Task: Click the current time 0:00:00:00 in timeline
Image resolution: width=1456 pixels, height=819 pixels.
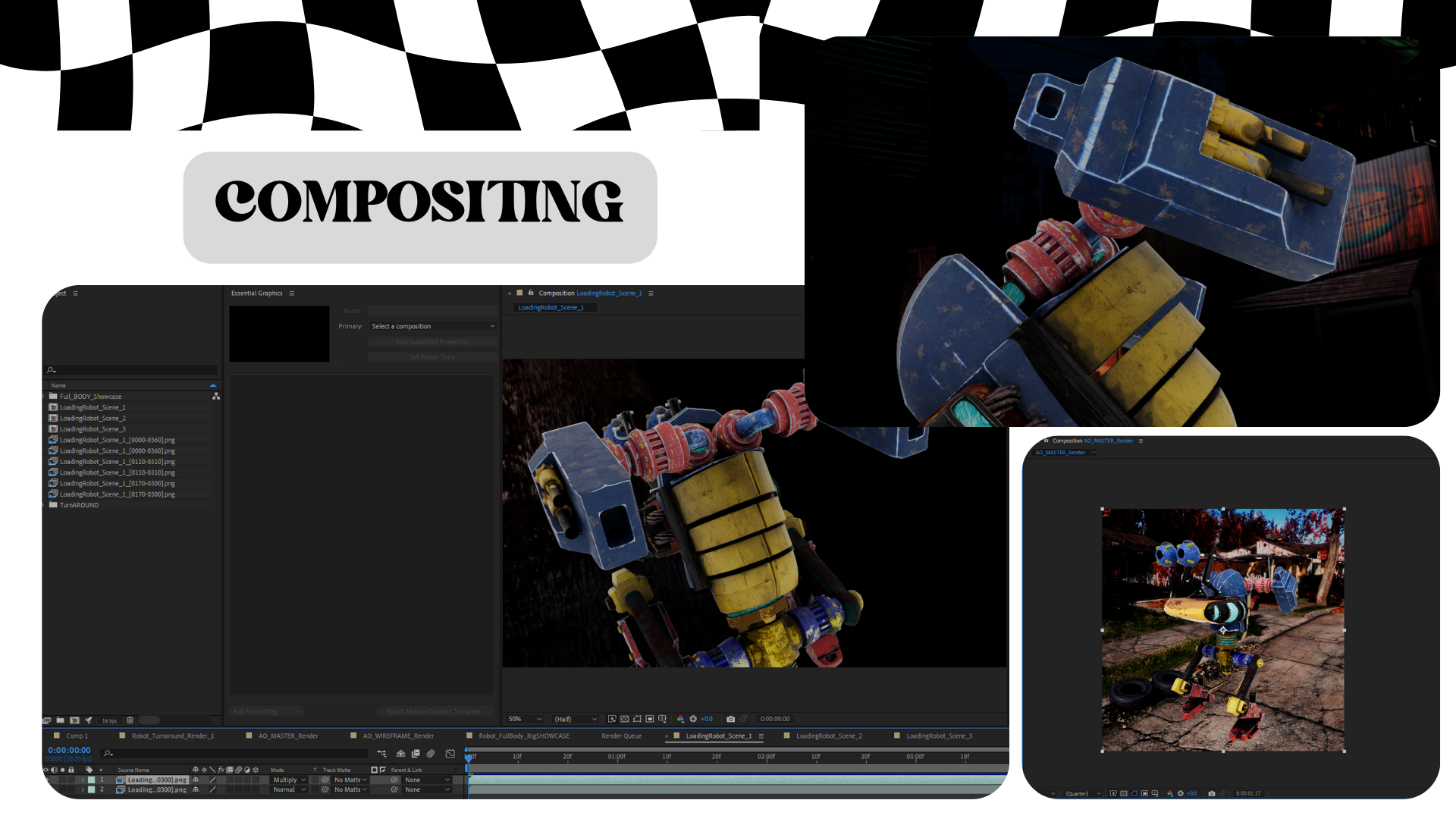Action: pos(69,750)
